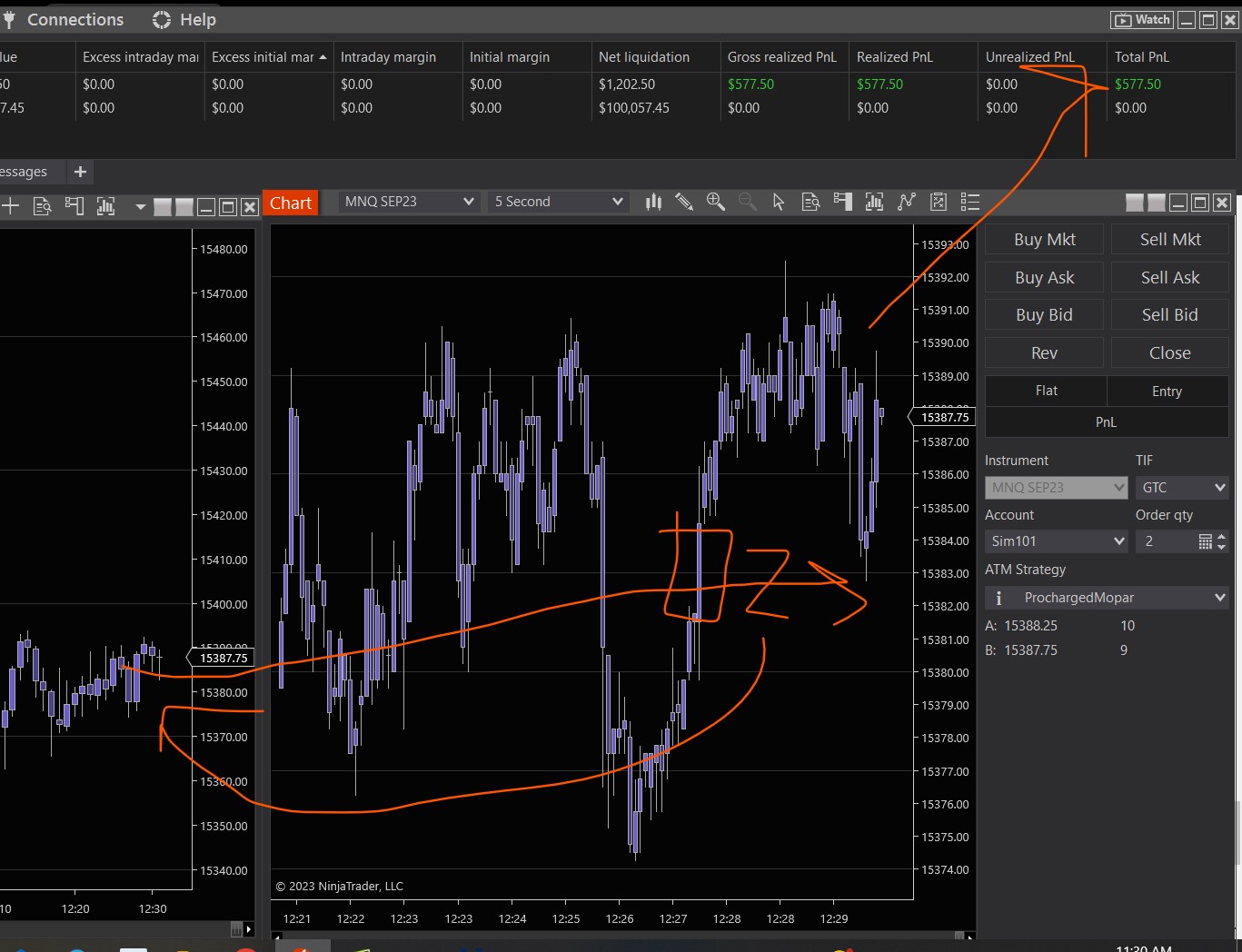Click the Sell Ask button
Viewport: 1242px width, 952px height.
point(1170,277)
